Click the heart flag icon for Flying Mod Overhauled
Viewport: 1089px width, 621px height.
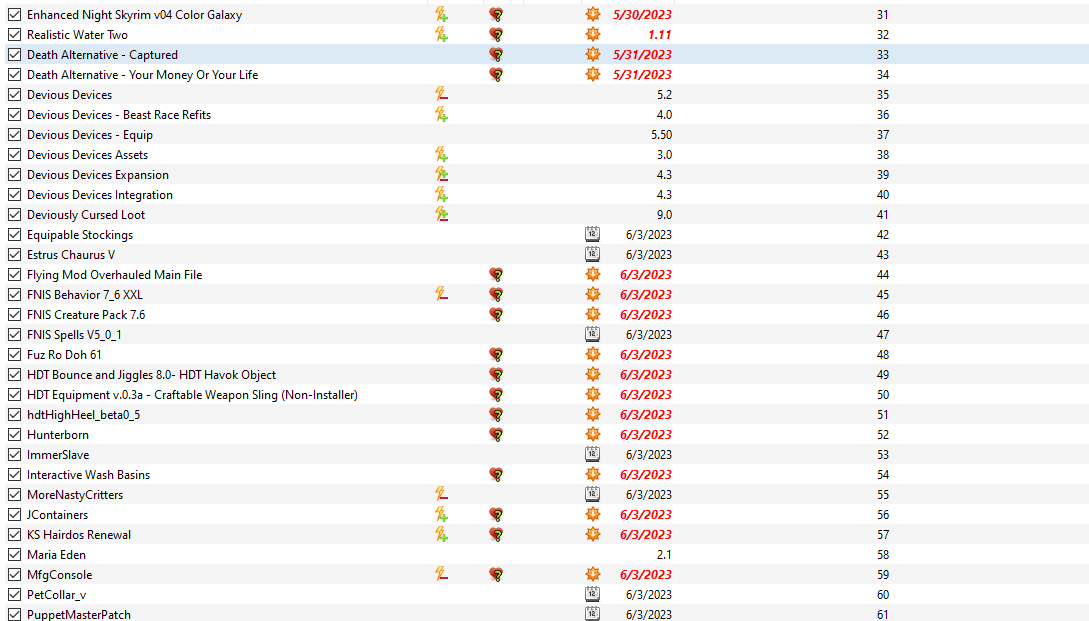coord(496,274)
